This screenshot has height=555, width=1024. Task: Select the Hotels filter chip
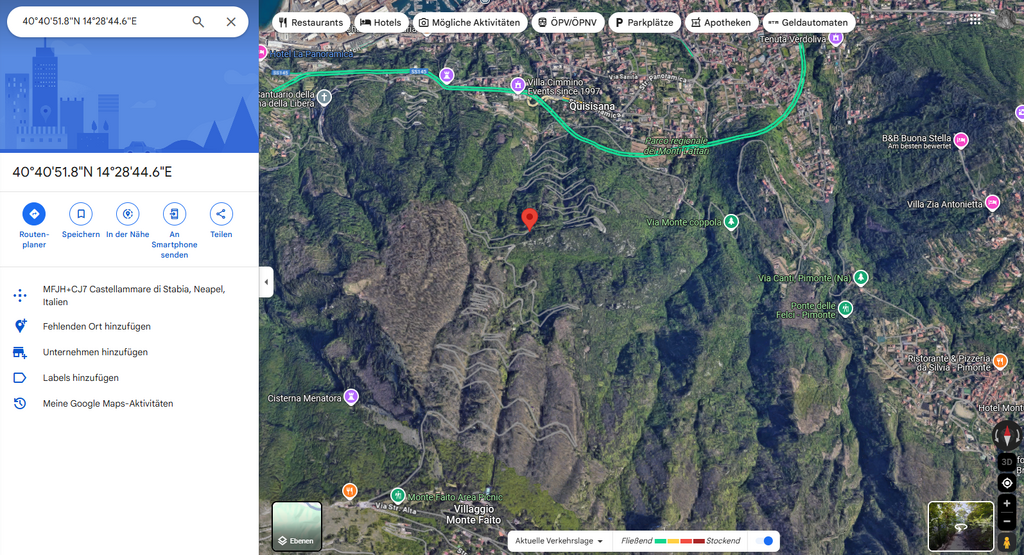click(381, 22)
